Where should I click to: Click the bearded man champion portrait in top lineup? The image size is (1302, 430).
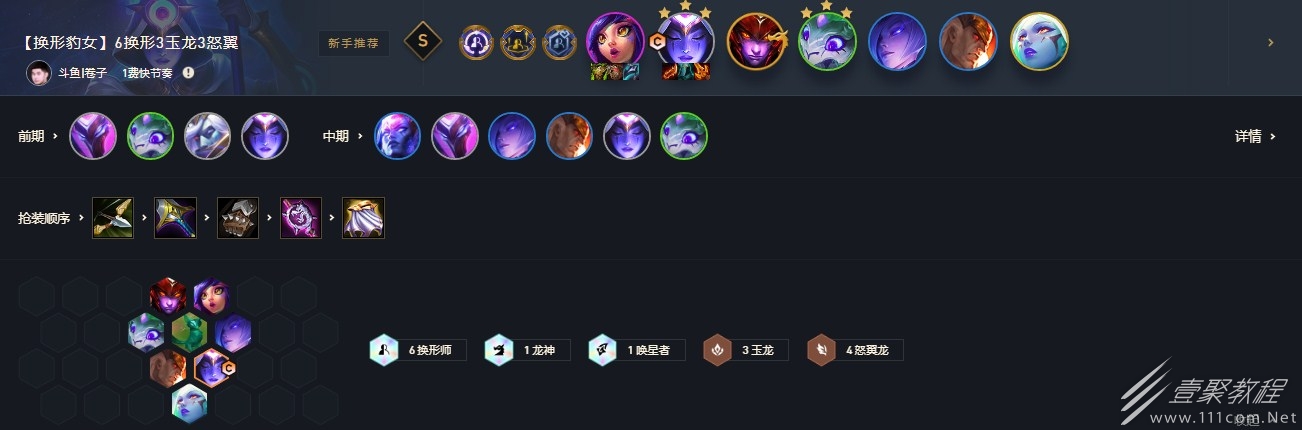969,41
